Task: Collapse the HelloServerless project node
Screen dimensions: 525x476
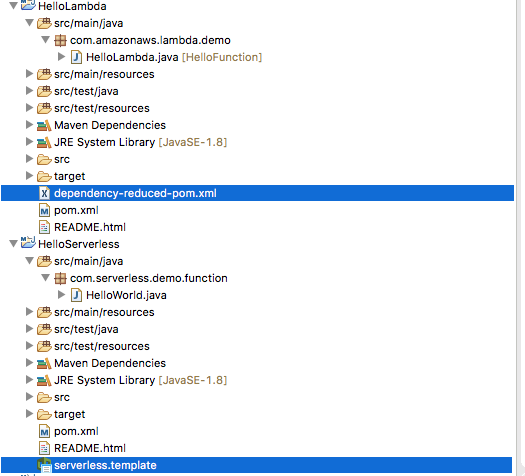Action: [13, 244]
